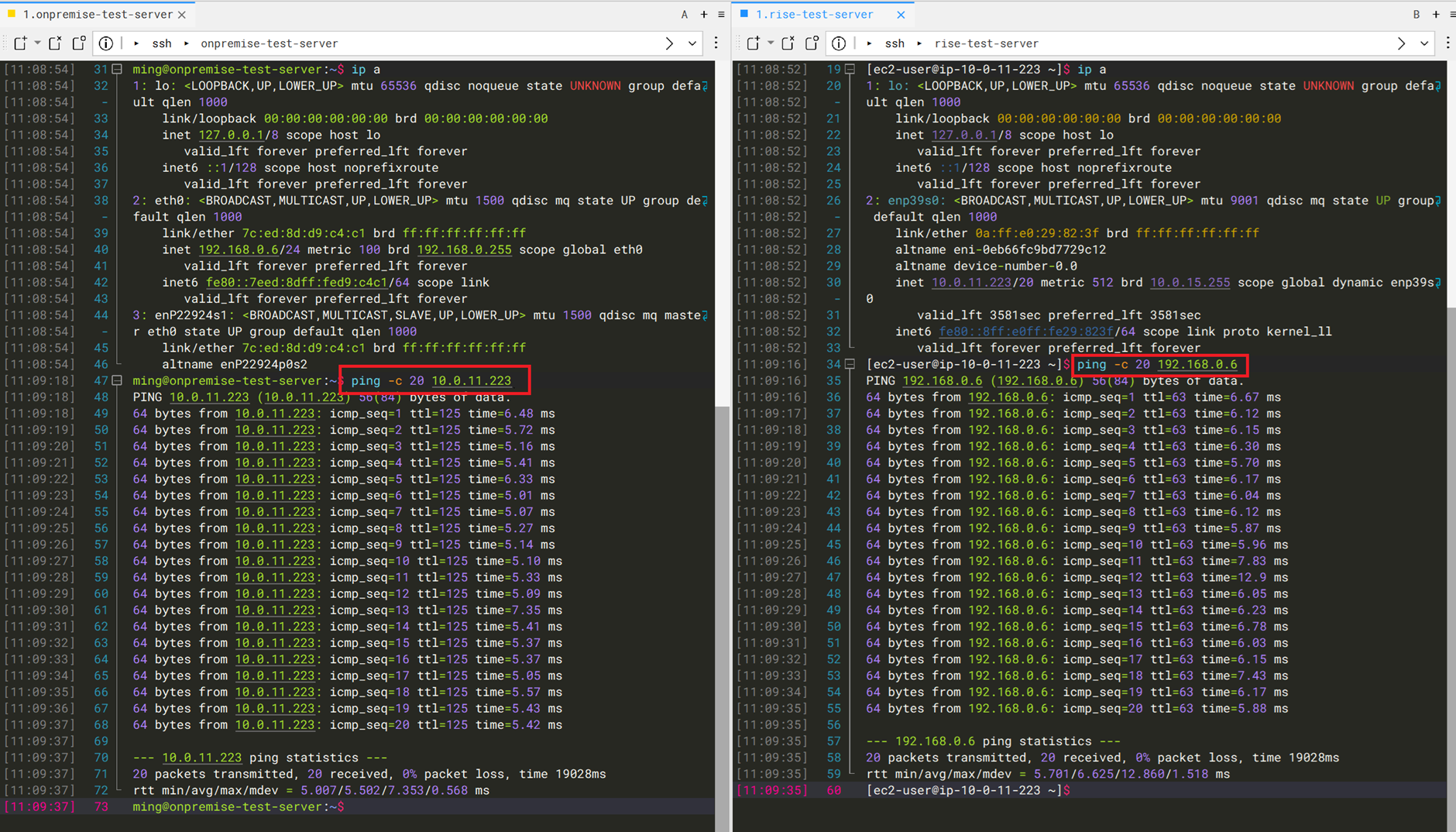The width and height of the screenshot is (1456, 832).
Task: Click the arrow before 'rise-test-server' breadcrumb
Action: [x=919, y=43]
